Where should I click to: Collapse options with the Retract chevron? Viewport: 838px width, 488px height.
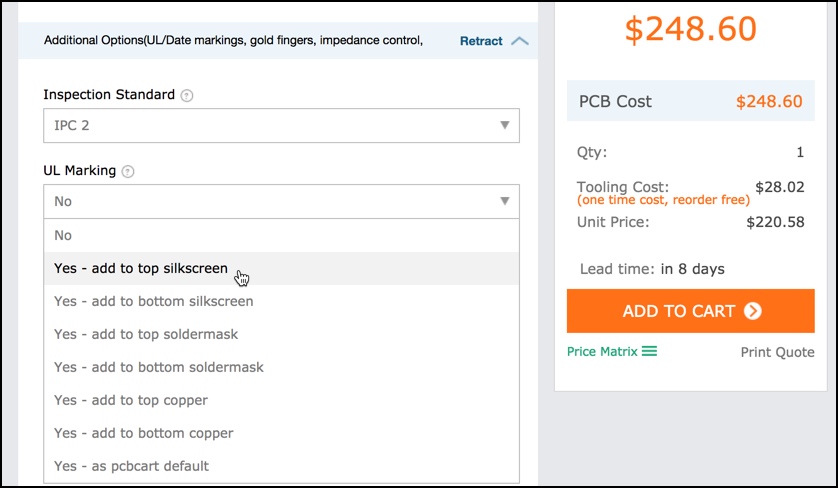[x=519, y=41]
